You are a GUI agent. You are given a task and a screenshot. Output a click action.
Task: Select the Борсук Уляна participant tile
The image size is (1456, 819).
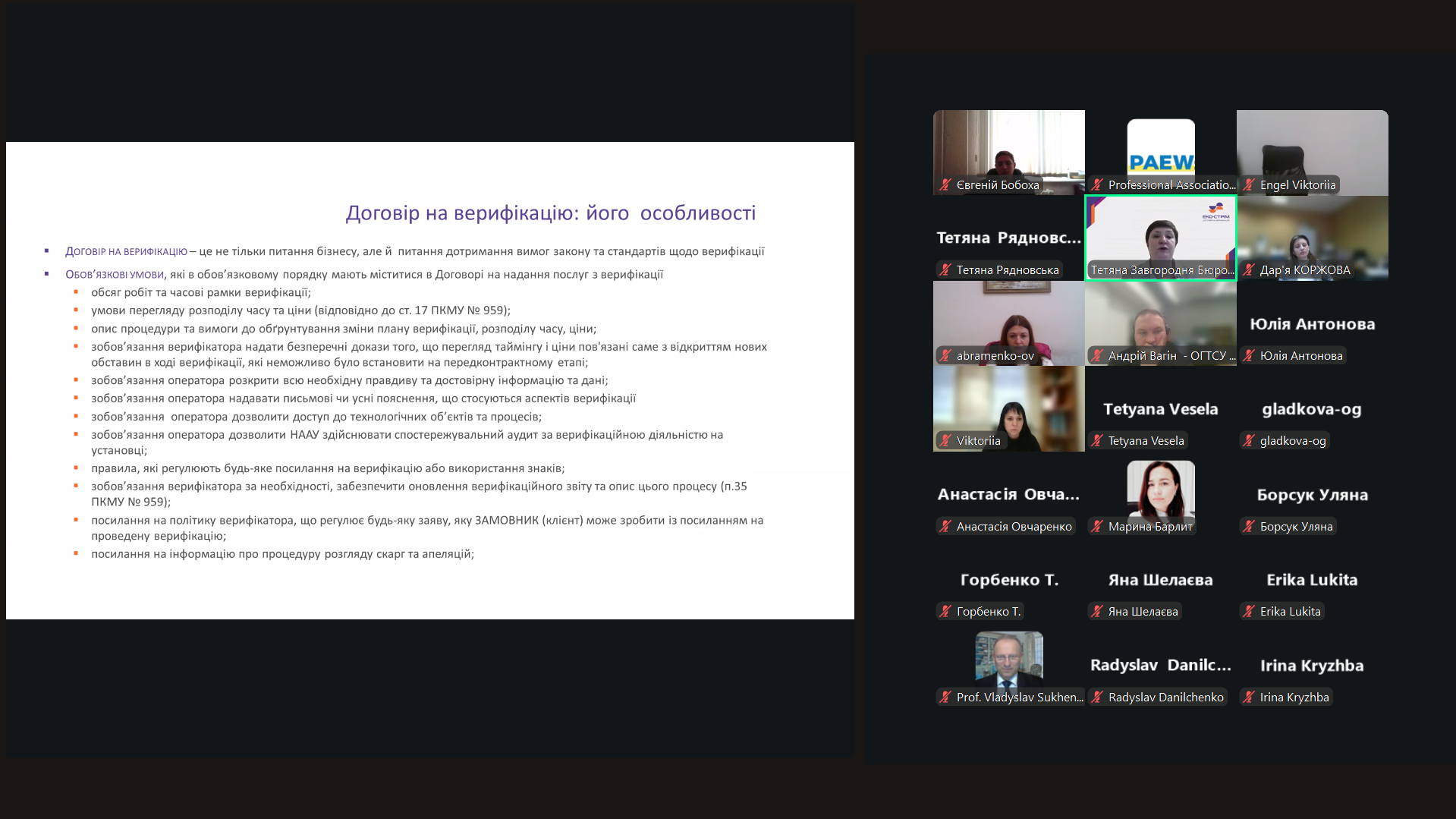[1312, 495]
